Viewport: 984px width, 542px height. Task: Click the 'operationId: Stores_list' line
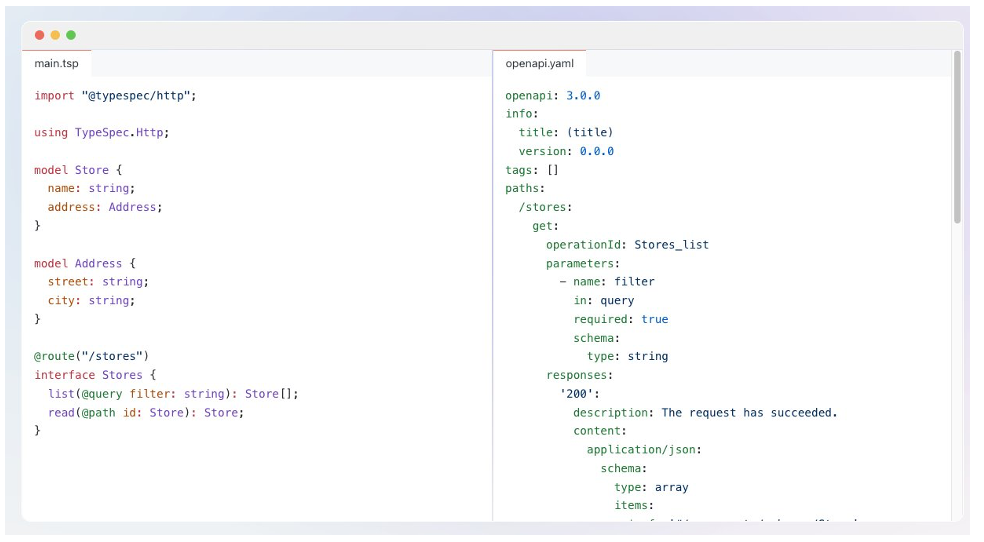pyautogui.click(x=627, y=245)
